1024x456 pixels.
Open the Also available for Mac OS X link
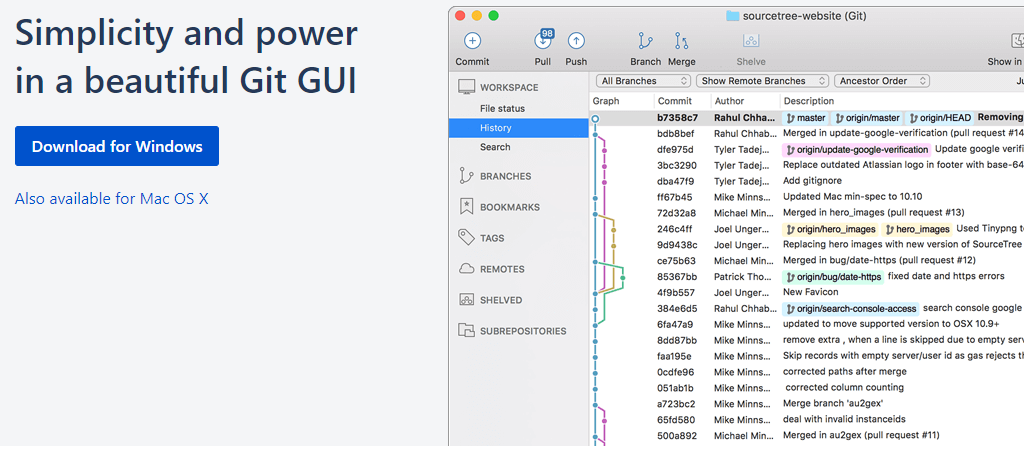112,199
